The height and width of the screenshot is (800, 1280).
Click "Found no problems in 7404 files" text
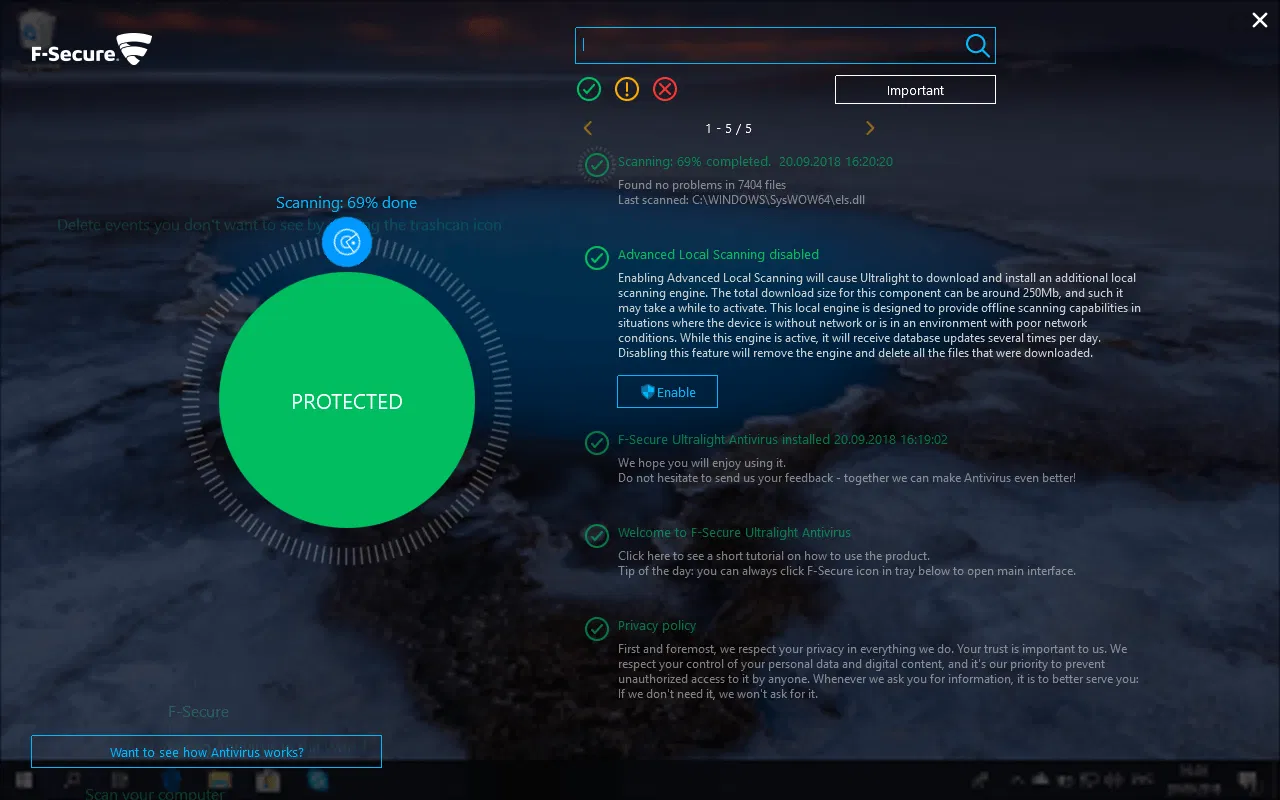[702, 185]
